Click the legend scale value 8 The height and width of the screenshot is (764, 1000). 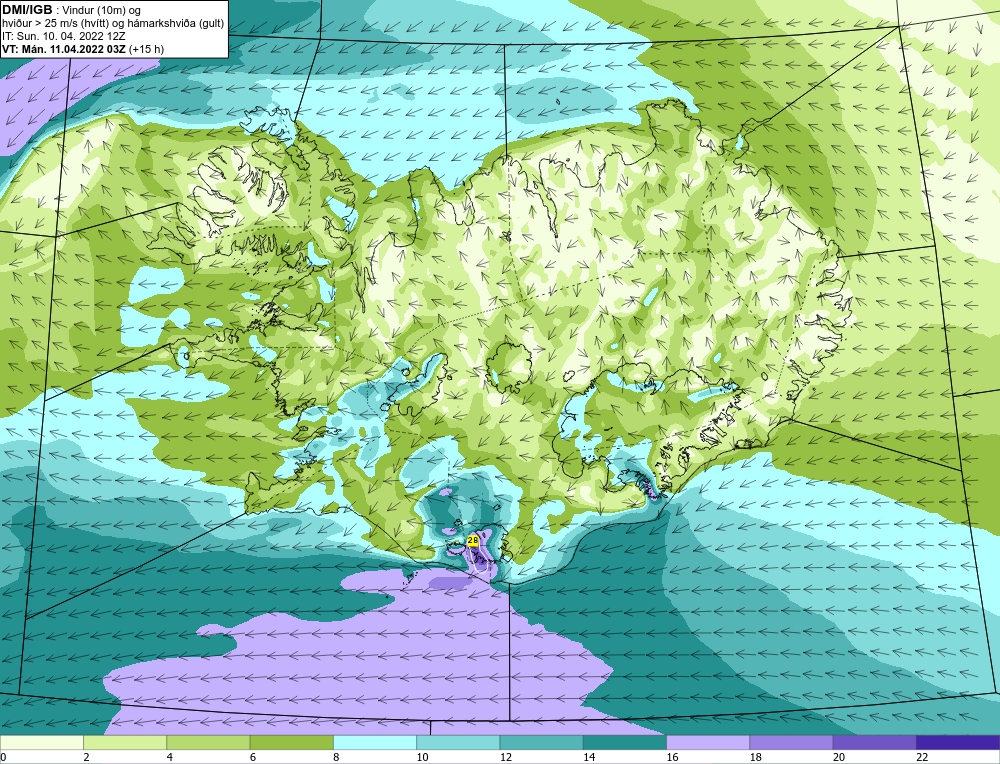click(336, 757)
